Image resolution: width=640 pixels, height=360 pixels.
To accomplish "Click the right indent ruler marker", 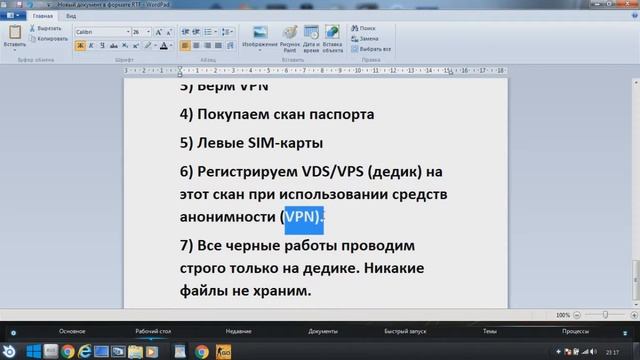I will coord(450,73).
